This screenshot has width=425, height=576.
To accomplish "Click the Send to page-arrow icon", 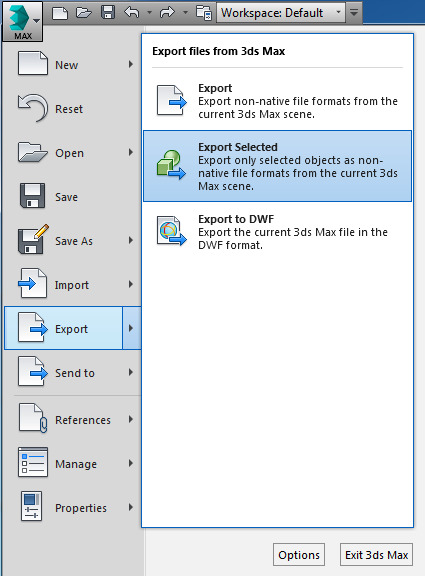I will pos(33,371).
